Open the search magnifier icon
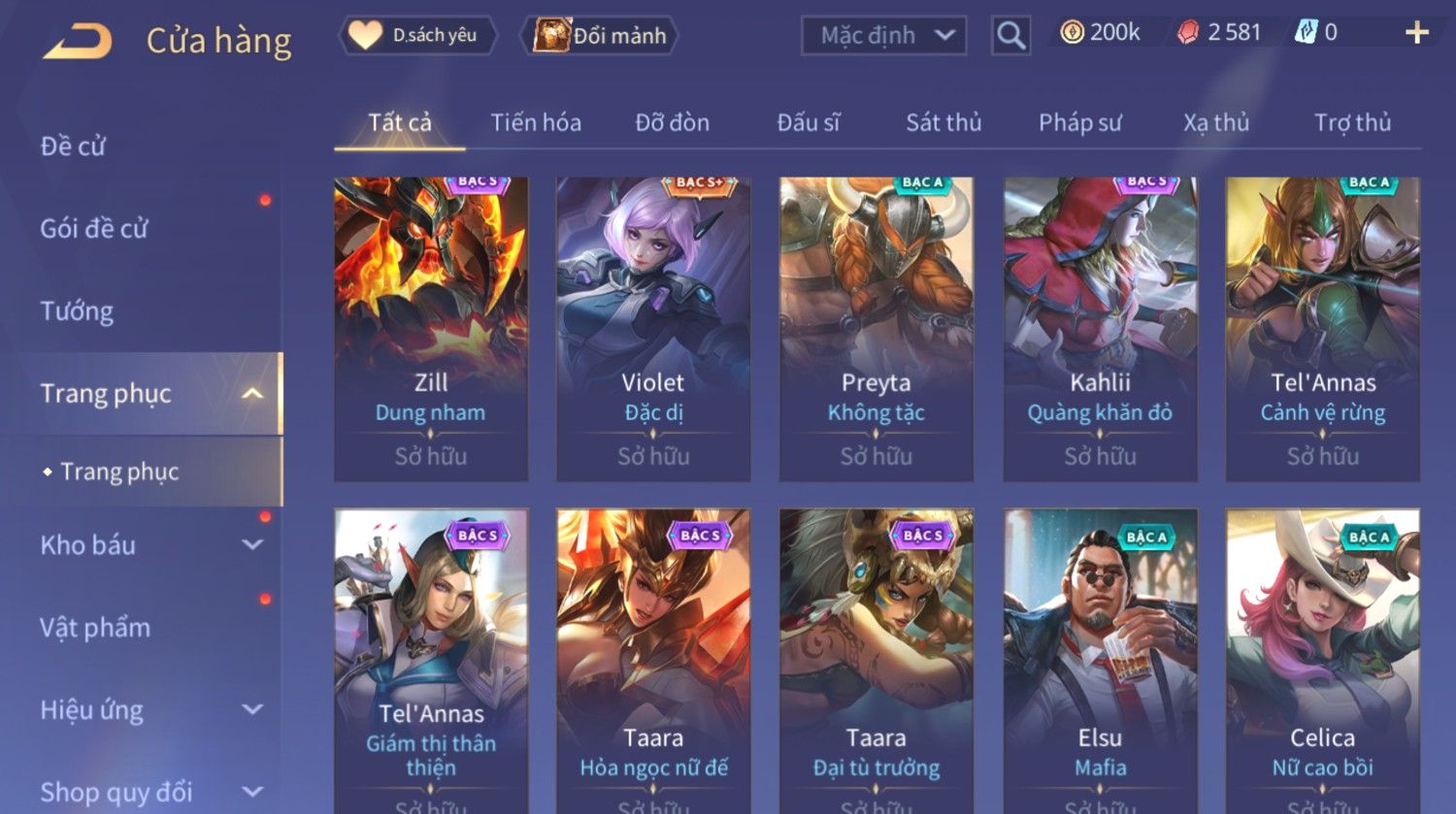The height and width of the screenshot is (814, 1456). [1010, 36]
